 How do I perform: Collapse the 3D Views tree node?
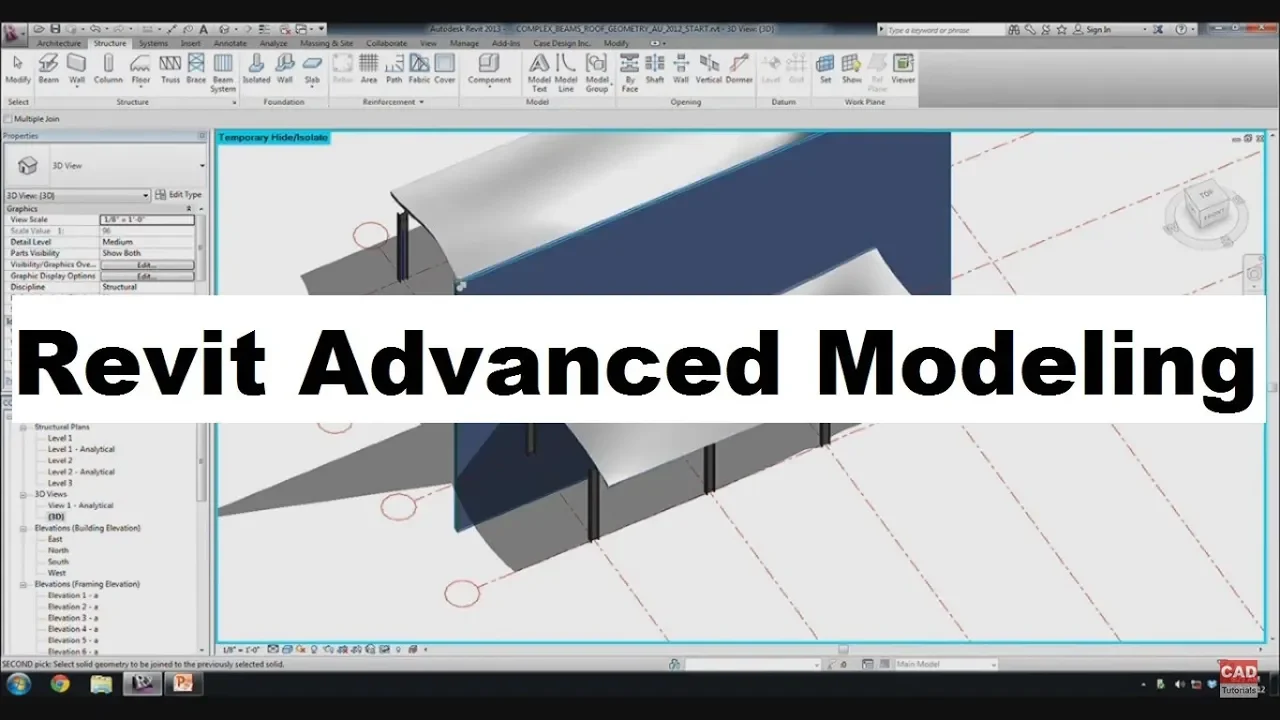[x=23, y=494]
